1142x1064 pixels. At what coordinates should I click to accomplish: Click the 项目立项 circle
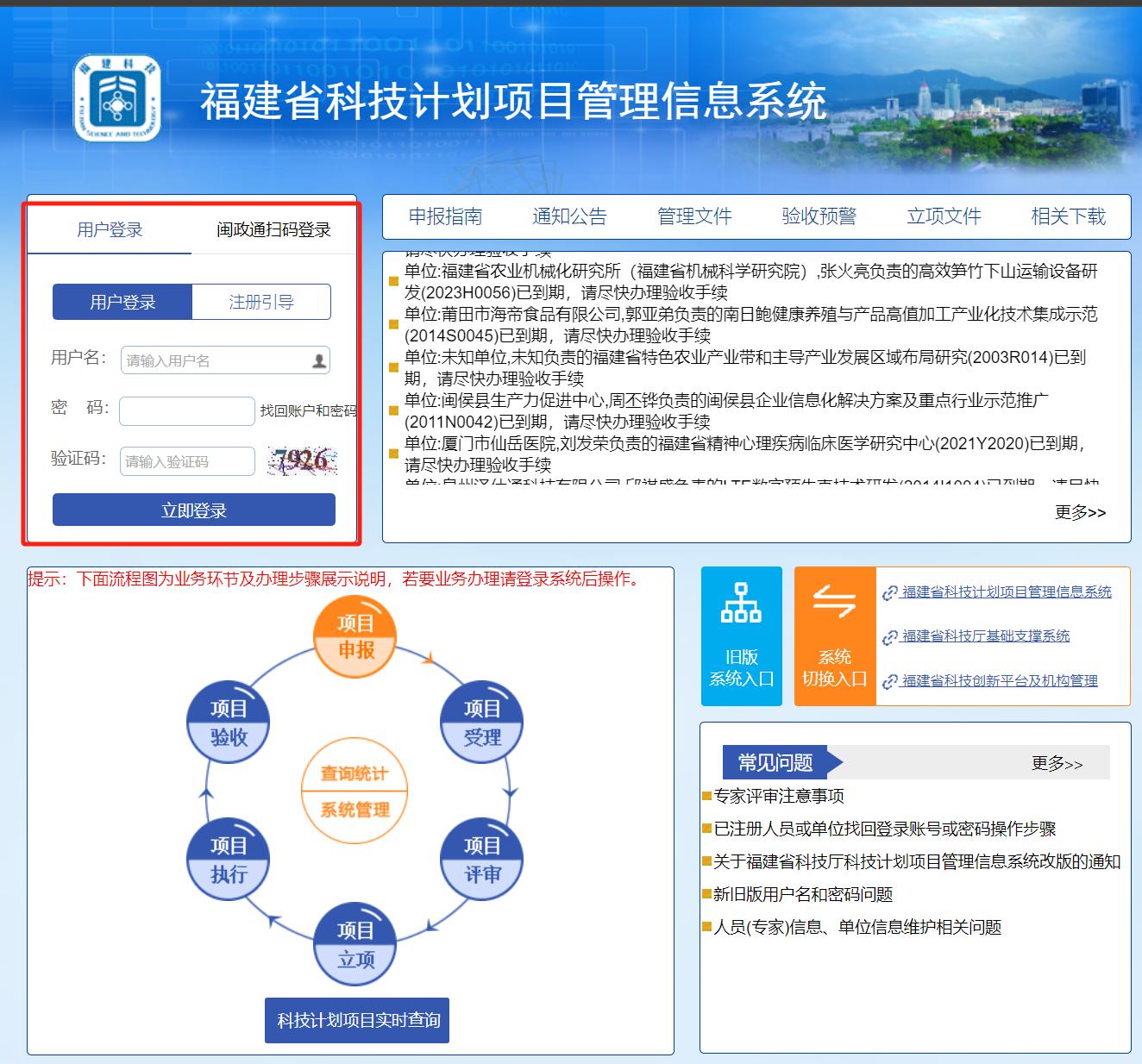(x=355, y=945)
